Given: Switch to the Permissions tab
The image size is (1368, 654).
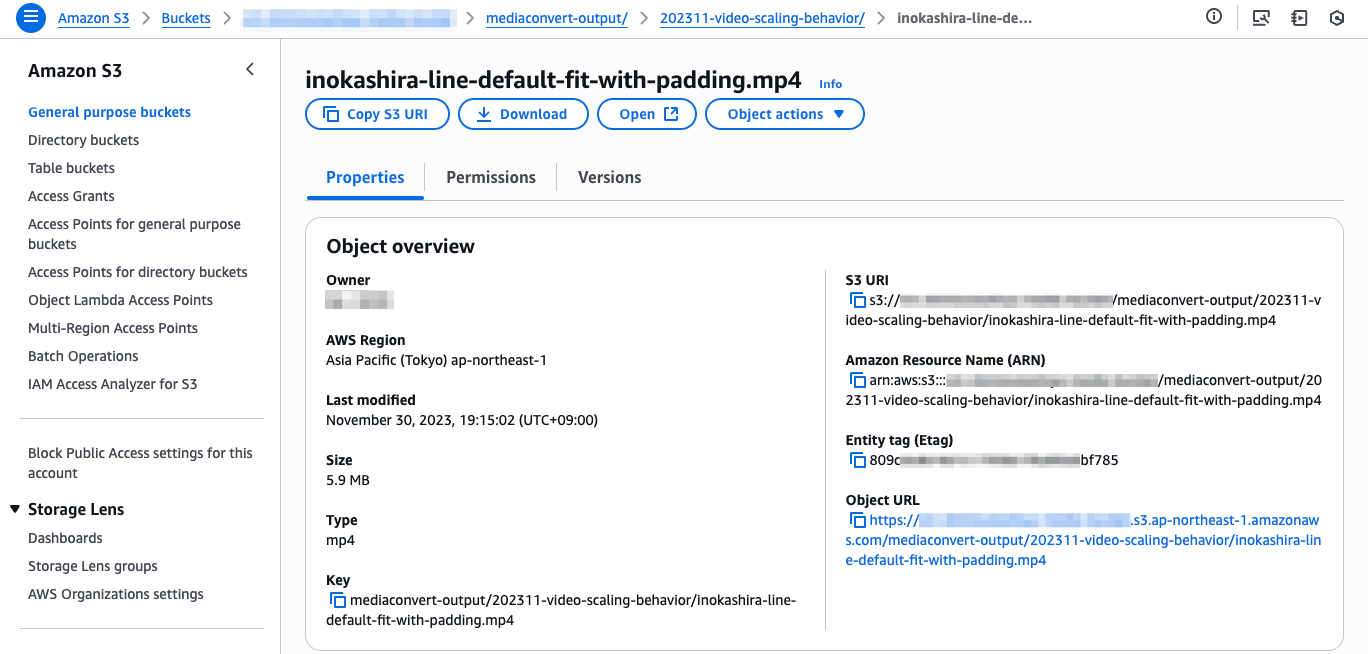Looking at the screenshot, I should [x=491, y=177].
